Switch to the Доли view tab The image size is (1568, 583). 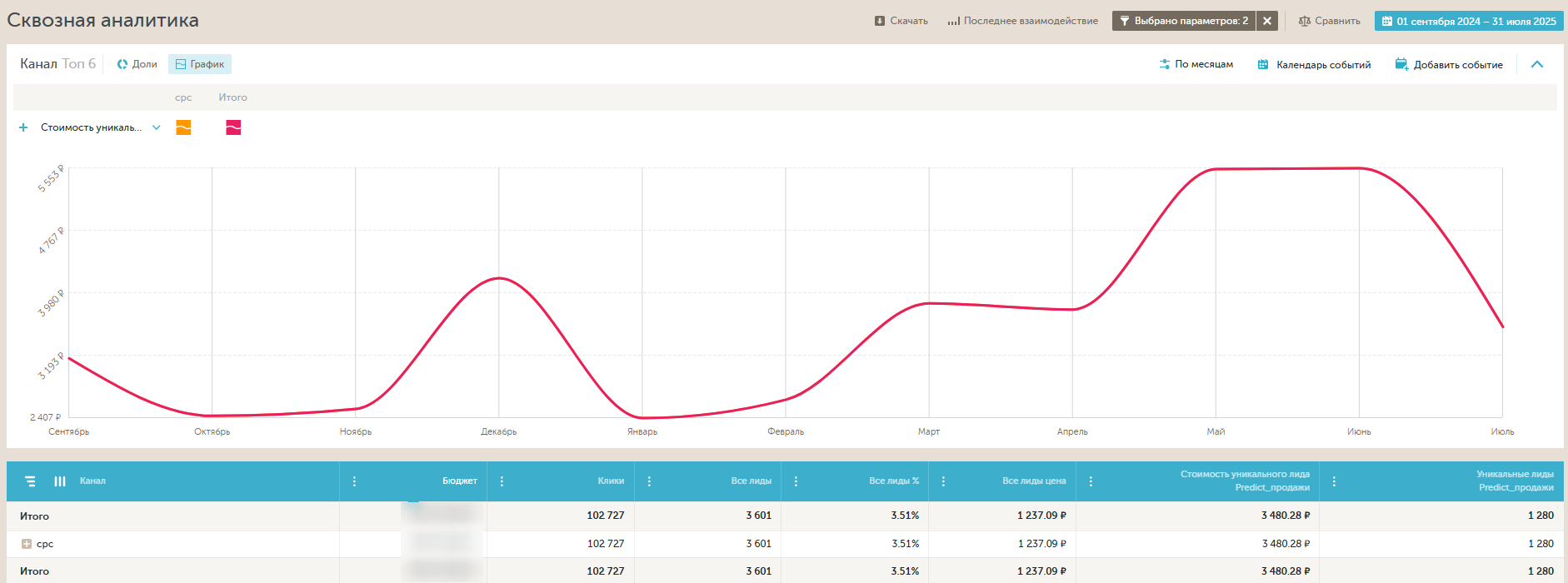137,64
